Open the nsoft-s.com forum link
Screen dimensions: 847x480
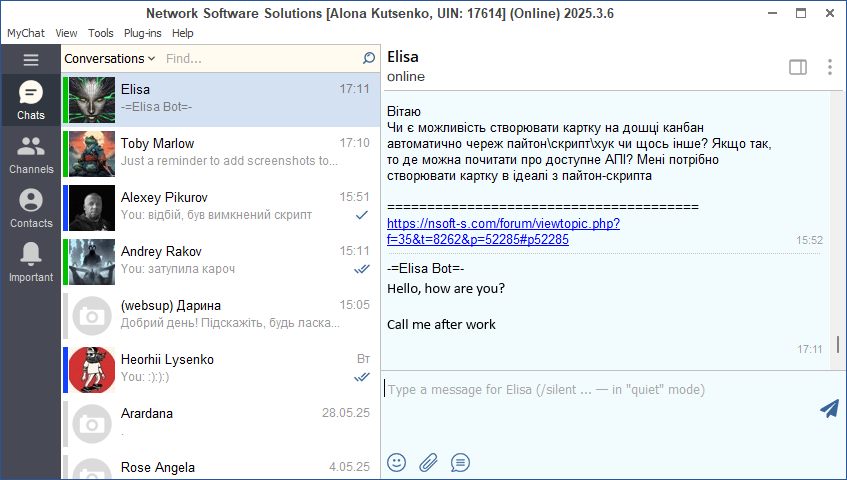click(502, 231)
